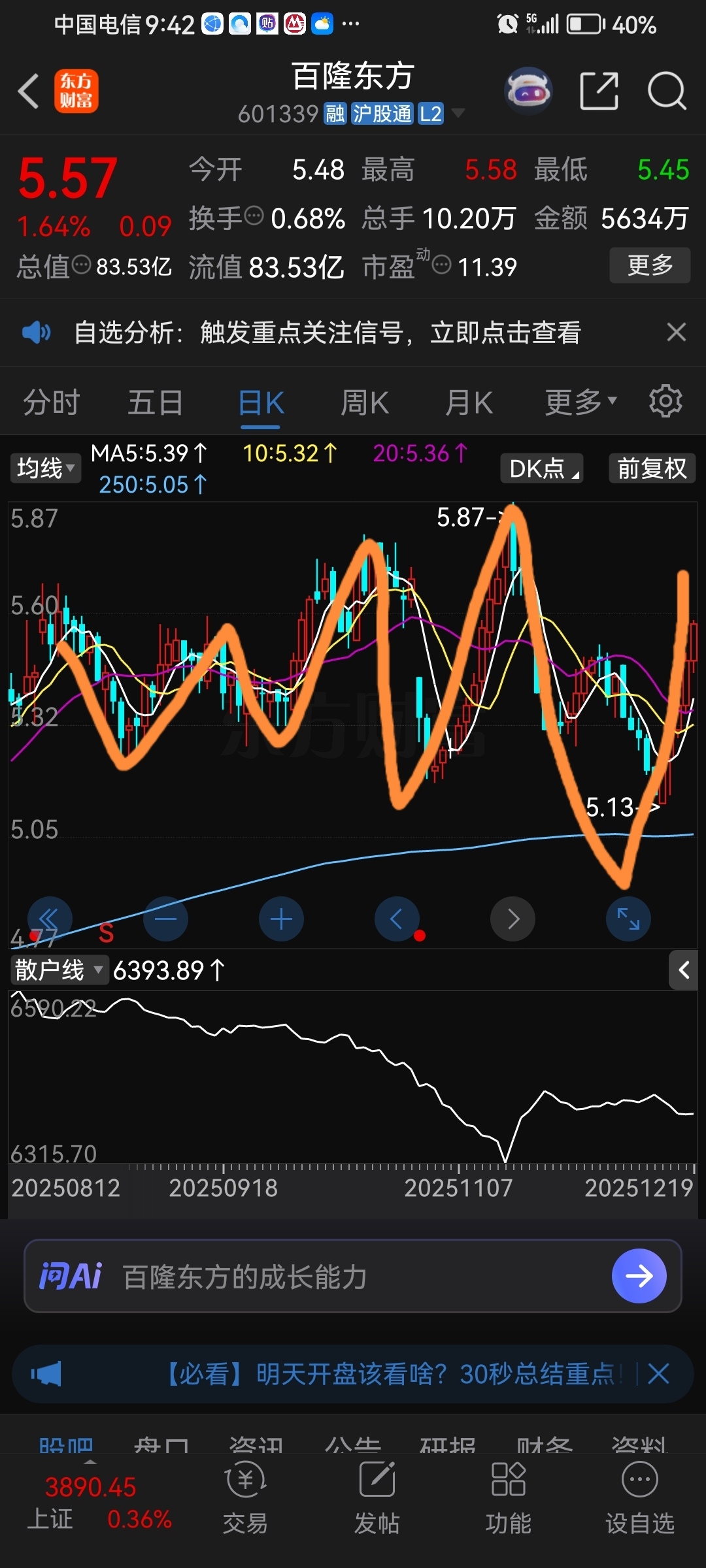
Task: Dismiss the 自选分析 notification bar
Action: pos(677,332)
